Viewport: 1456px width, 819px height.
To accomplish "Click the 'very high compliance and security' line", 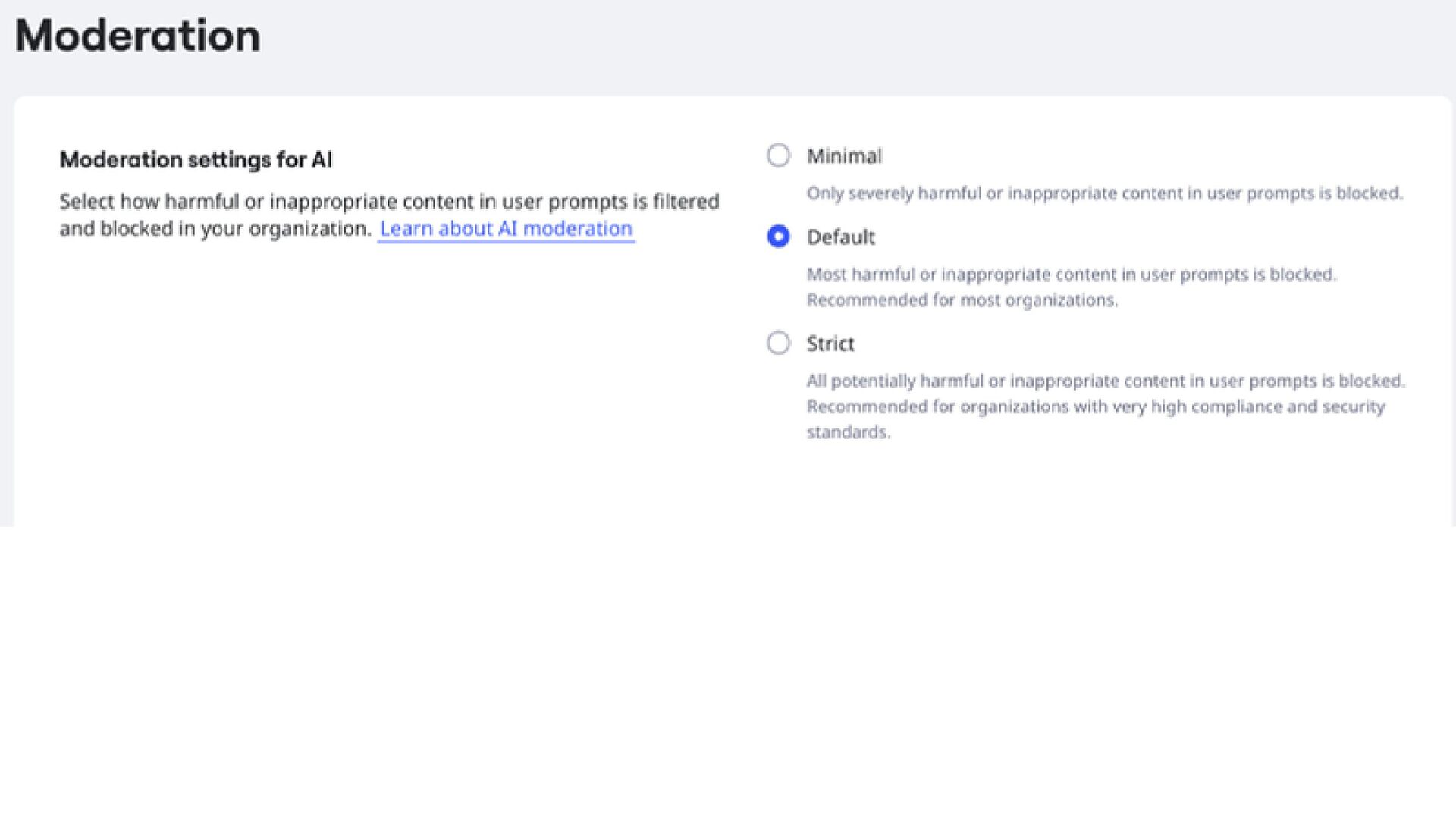I will click(x=1095, y=406).
